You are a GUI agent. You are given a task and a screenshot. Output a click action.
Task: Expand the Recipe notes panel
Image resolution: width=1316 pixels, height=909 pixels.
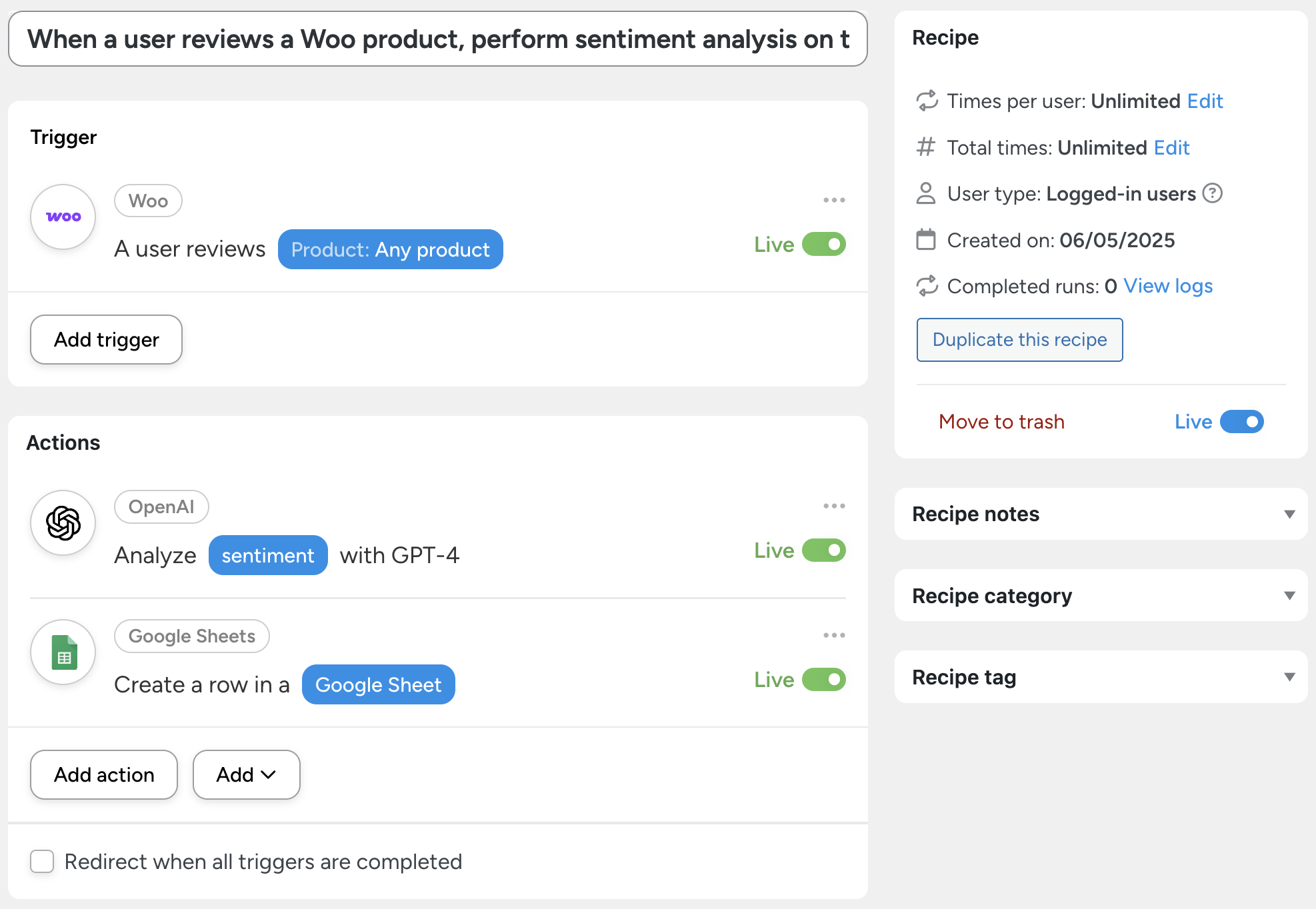click(x=1289, y=514)
